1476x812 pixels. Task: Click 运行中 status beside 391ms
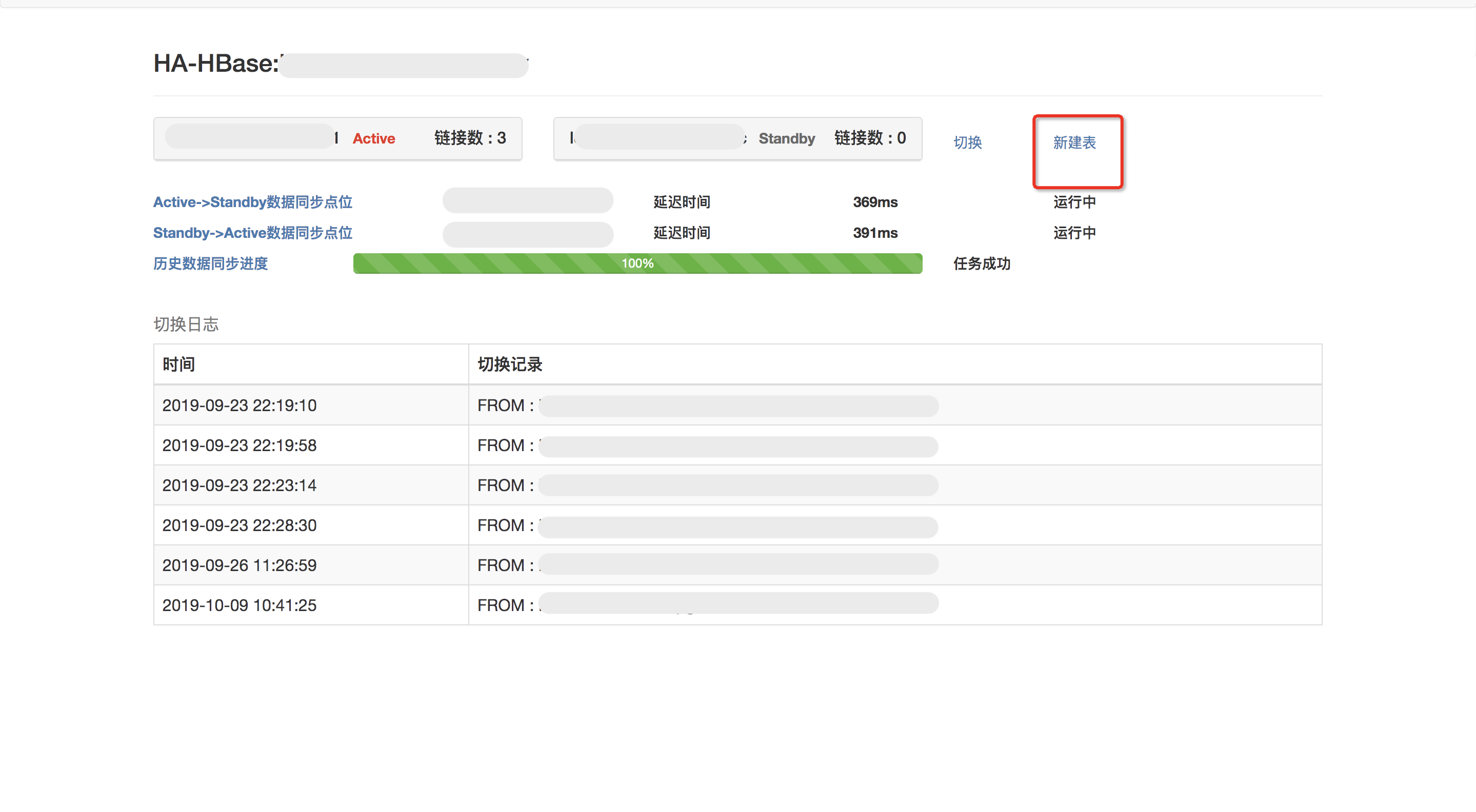click(x=1074, y=233)
